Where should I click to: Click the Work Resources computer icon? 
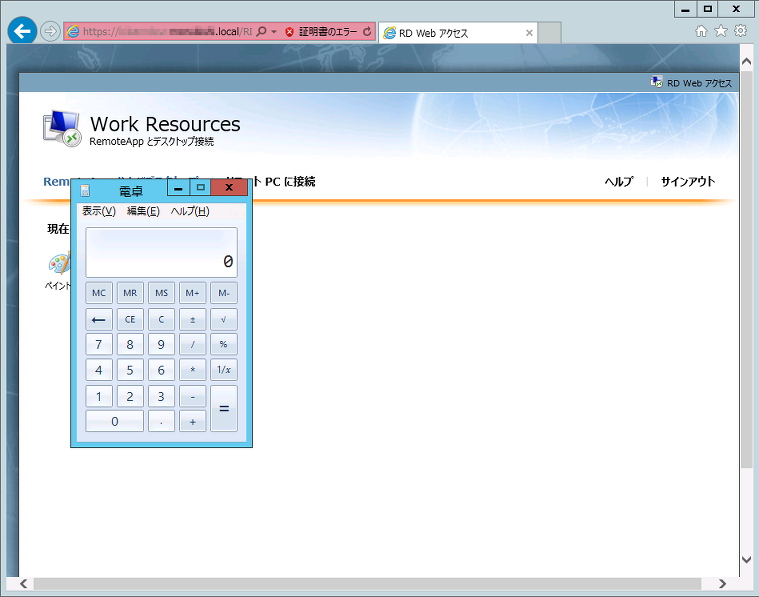point(61,128)
